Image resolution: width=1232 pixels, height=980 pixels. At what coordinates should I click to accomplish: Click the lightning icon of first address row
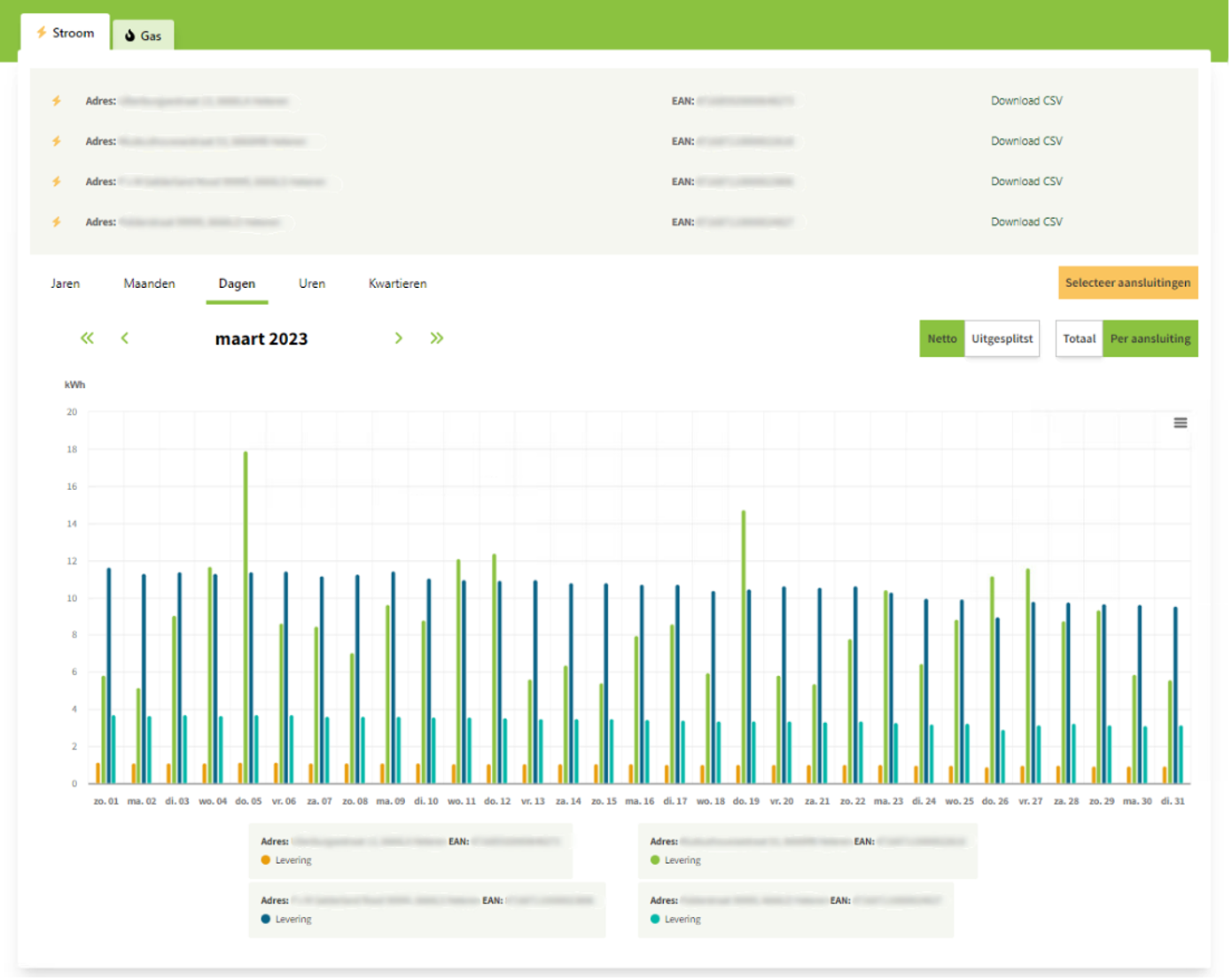tap(57, 101)
